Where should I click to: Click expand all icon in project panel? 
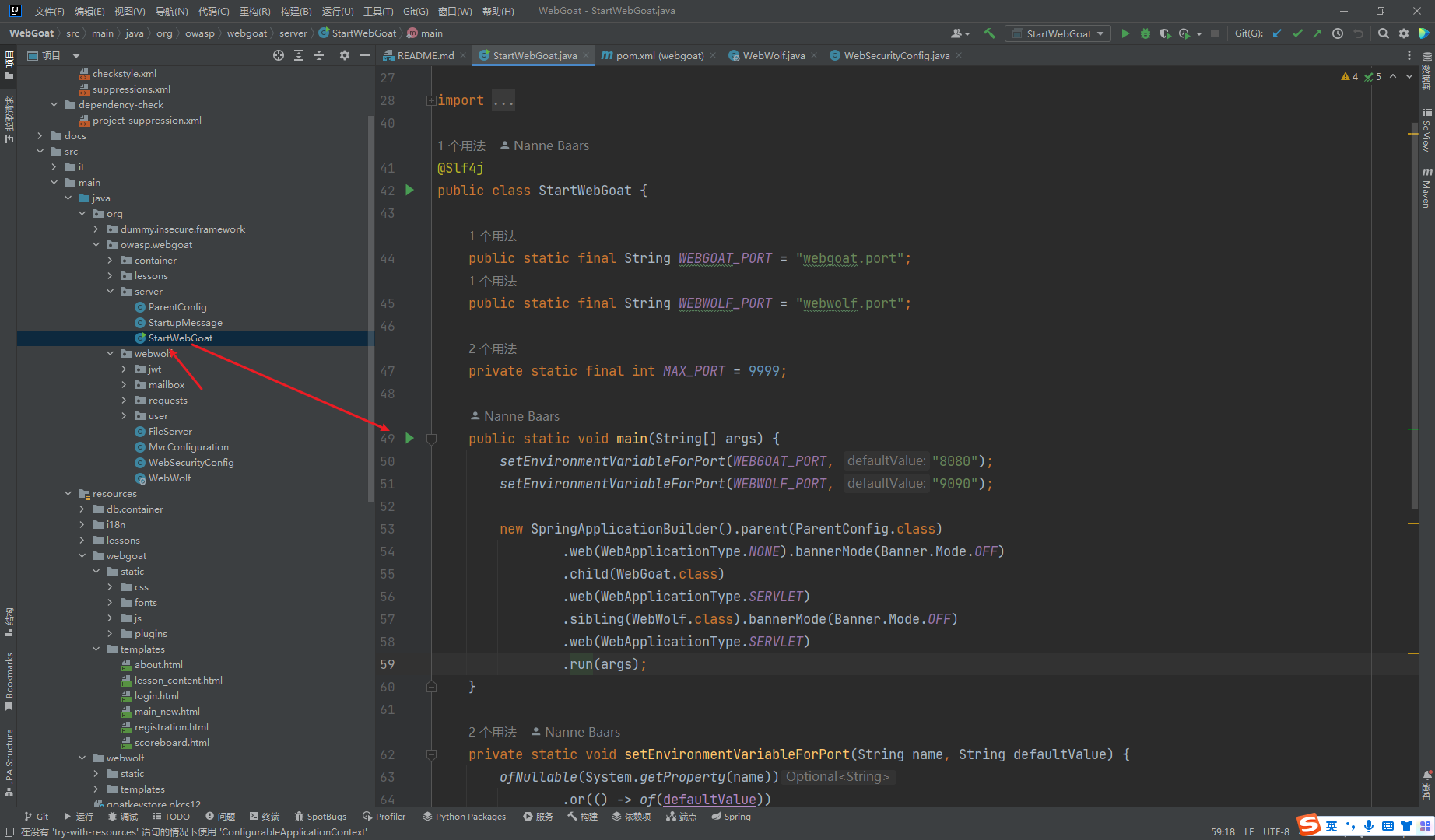(299, 55)
